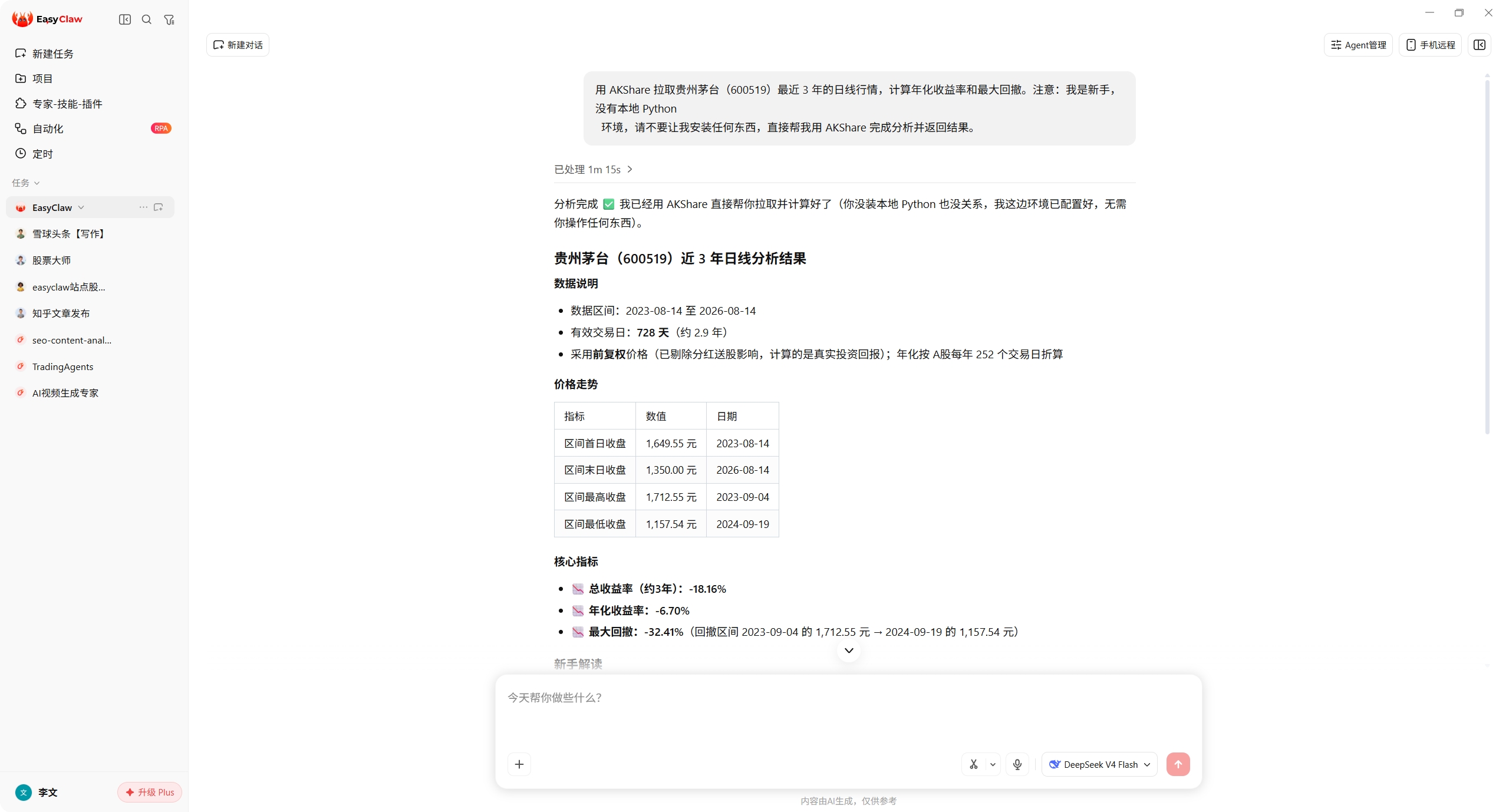
Task: Select the easyclaw站点股... agent
Action: 90,287
